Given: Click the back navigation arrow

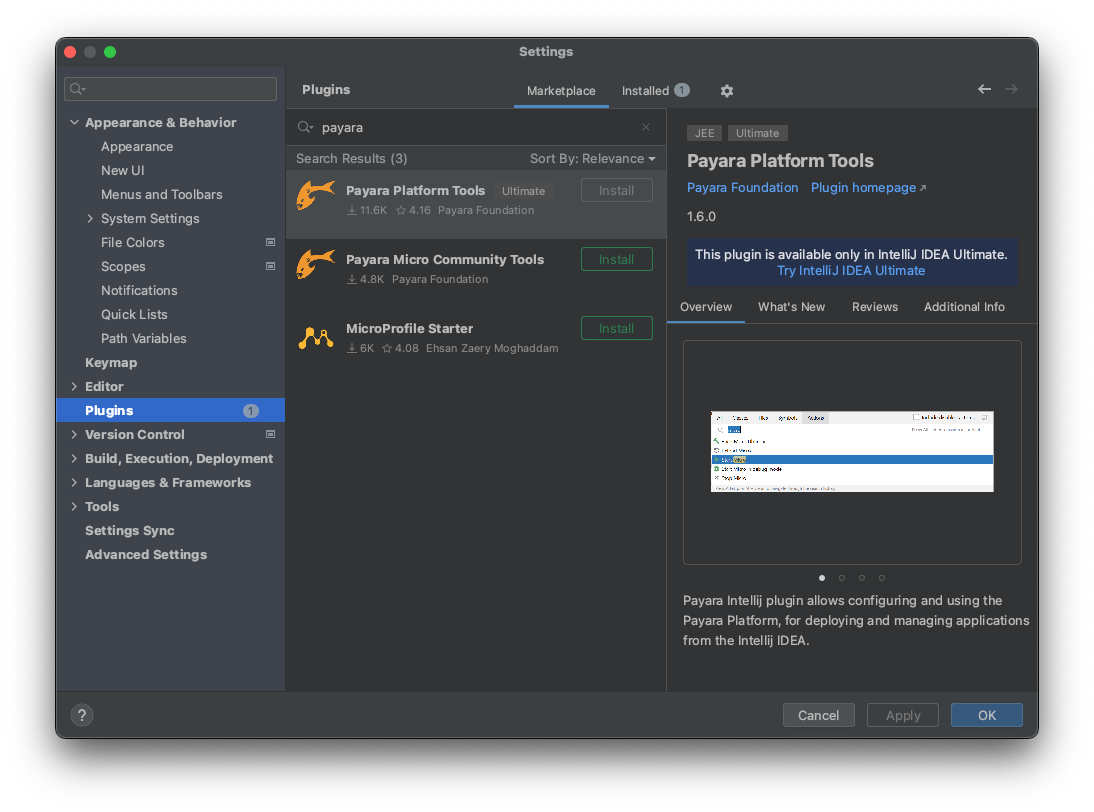Looking at the screenshot, I should [984, 89].
